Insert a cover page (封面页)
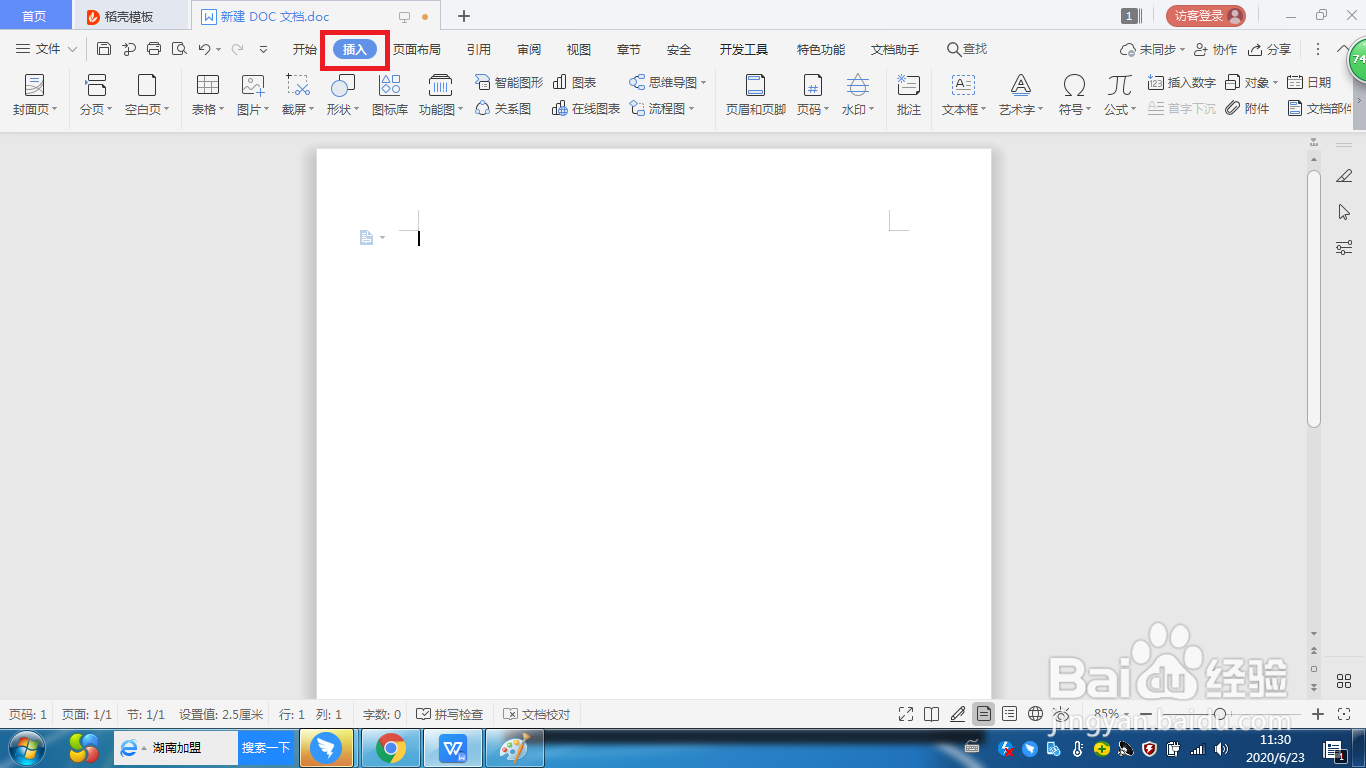 point(35,95)
